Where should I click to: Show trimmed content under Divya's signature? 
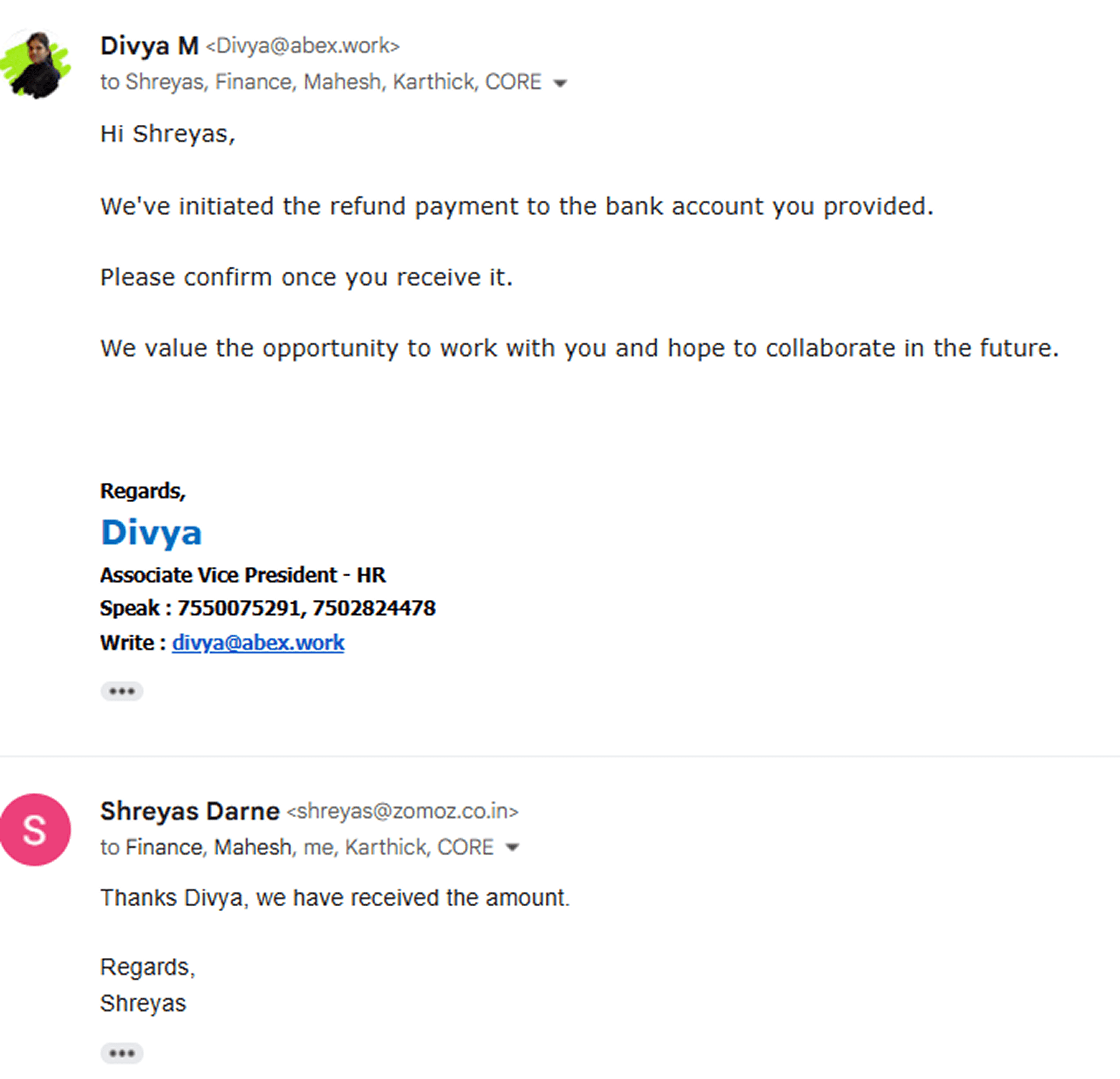[x=122, y=691]
